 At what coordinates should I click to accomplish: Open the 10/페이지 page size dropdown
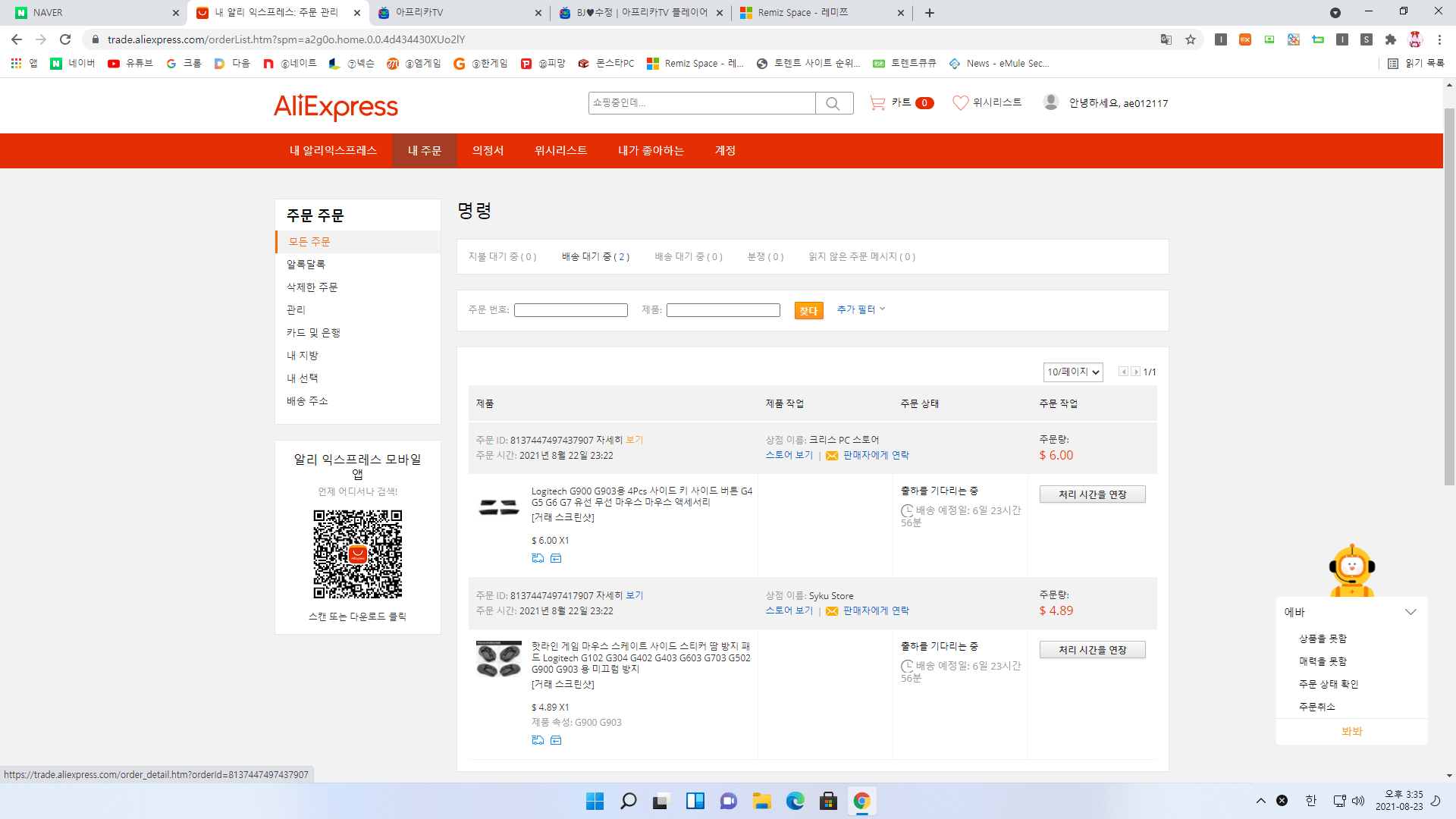tap(1073, 372)
